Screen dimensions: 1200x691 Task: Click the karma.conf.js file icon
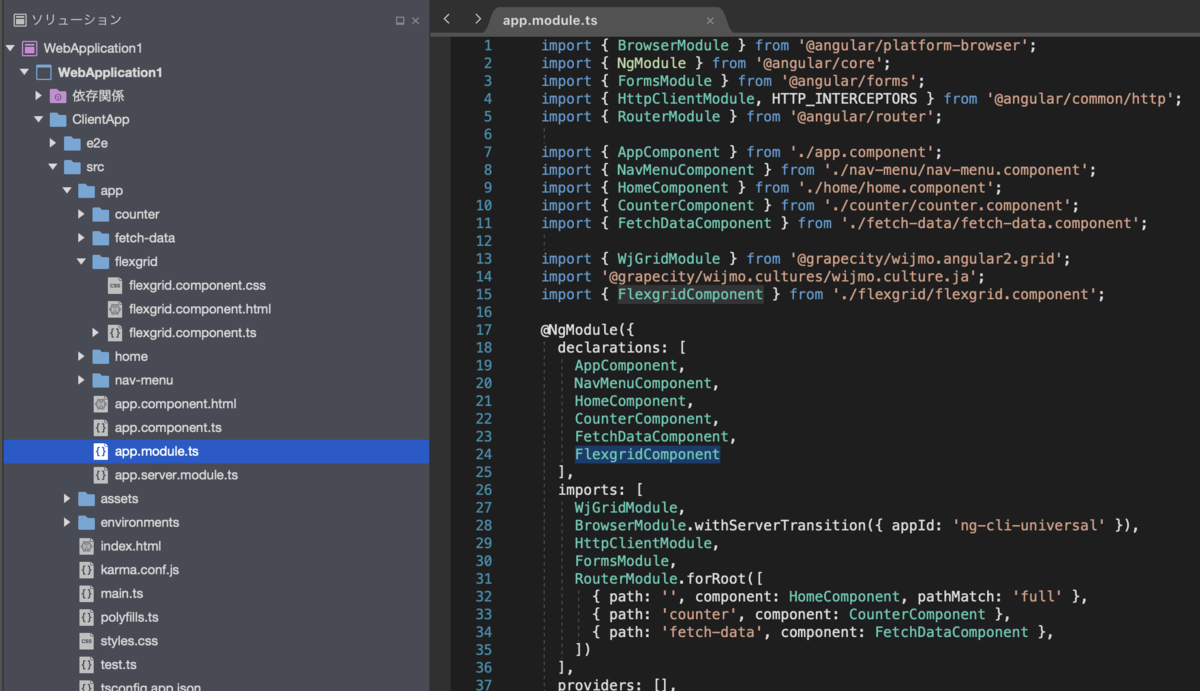click(86, 570)
